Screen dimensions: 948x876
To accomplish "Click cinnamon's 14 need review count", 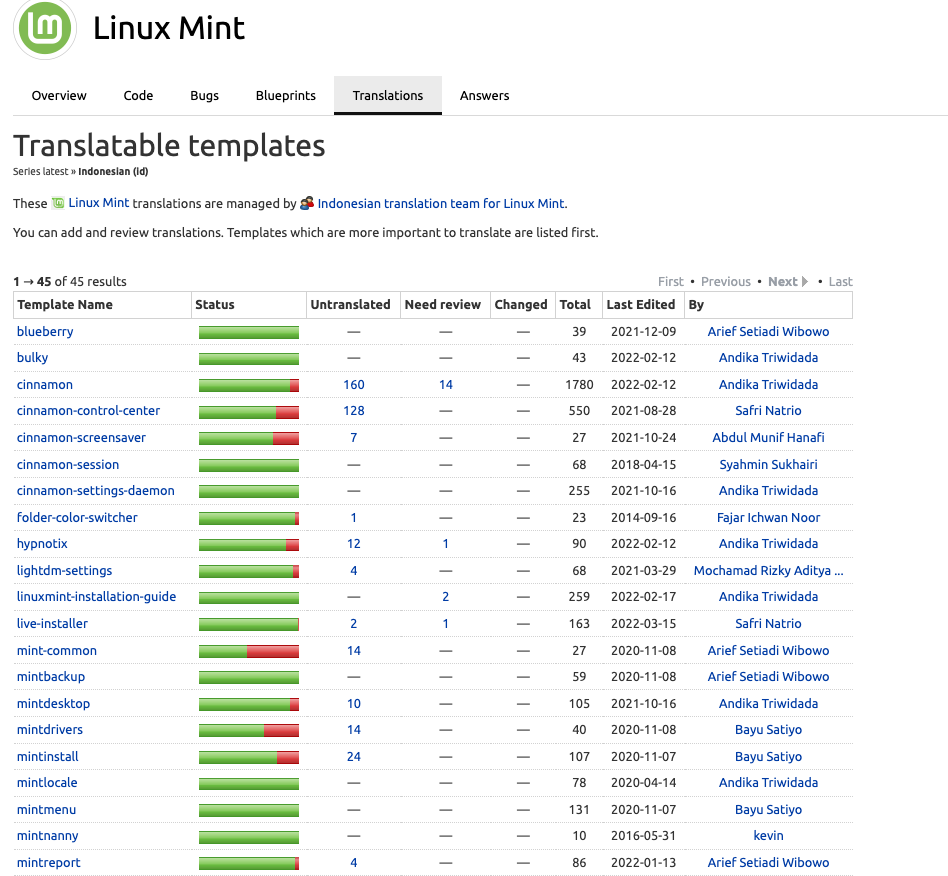I will (446, 384).
